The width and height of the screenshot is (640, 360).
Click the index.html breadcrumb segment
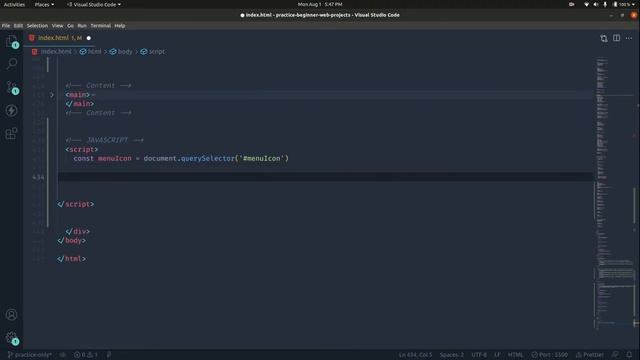52,52
